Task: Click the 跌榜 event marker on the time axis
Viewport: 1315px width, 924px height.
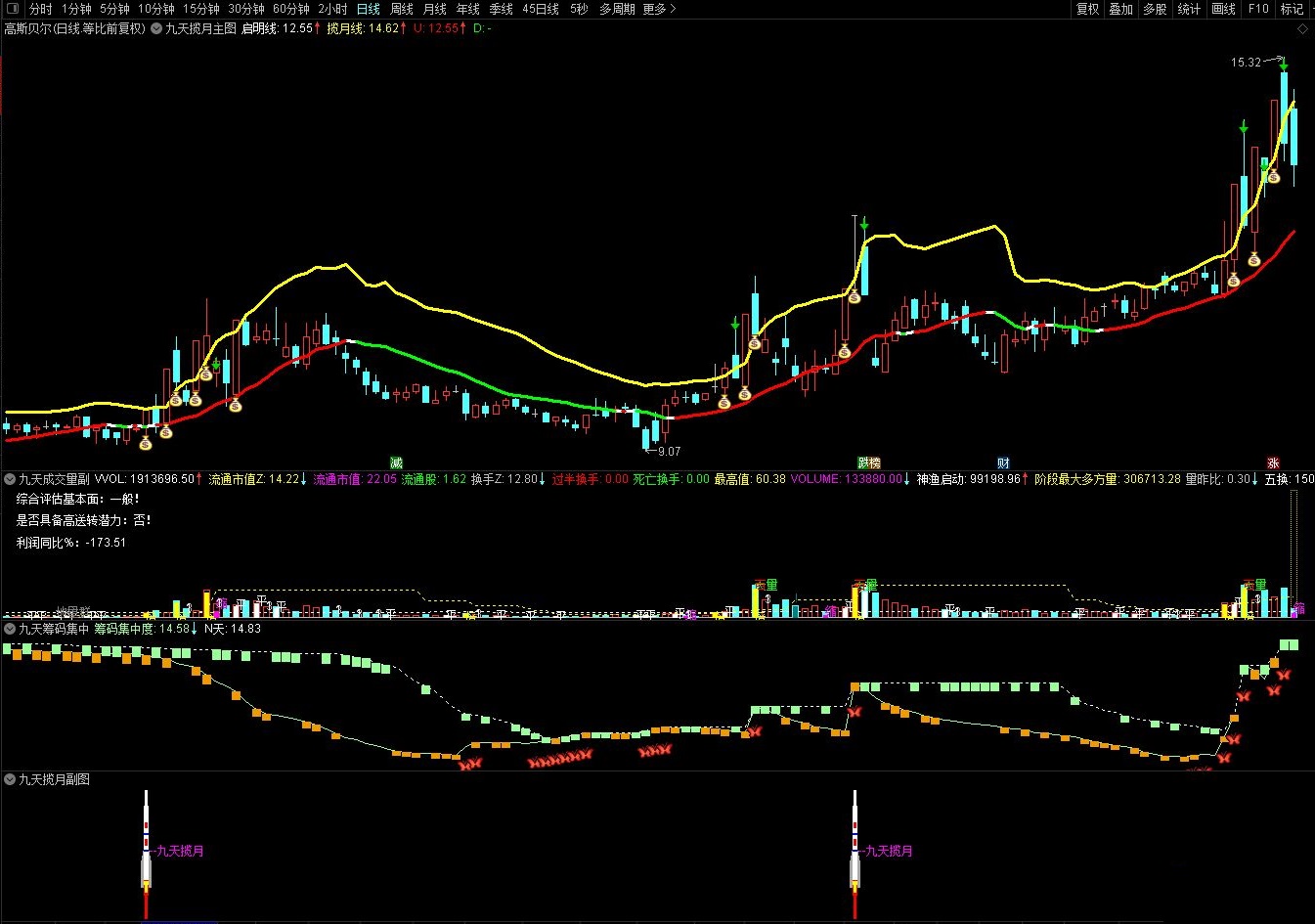Action: (x=869, y=462)
